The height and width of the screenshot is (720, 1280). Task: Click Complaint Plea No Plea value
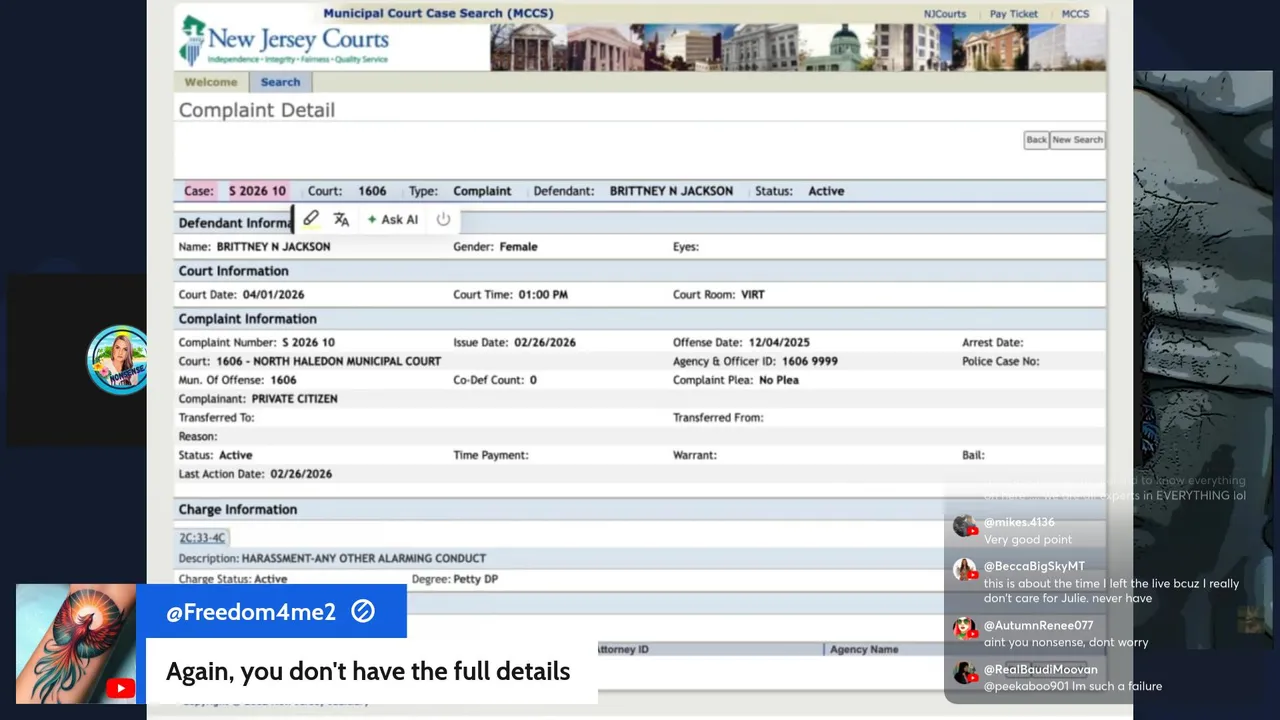click(779, 380)
